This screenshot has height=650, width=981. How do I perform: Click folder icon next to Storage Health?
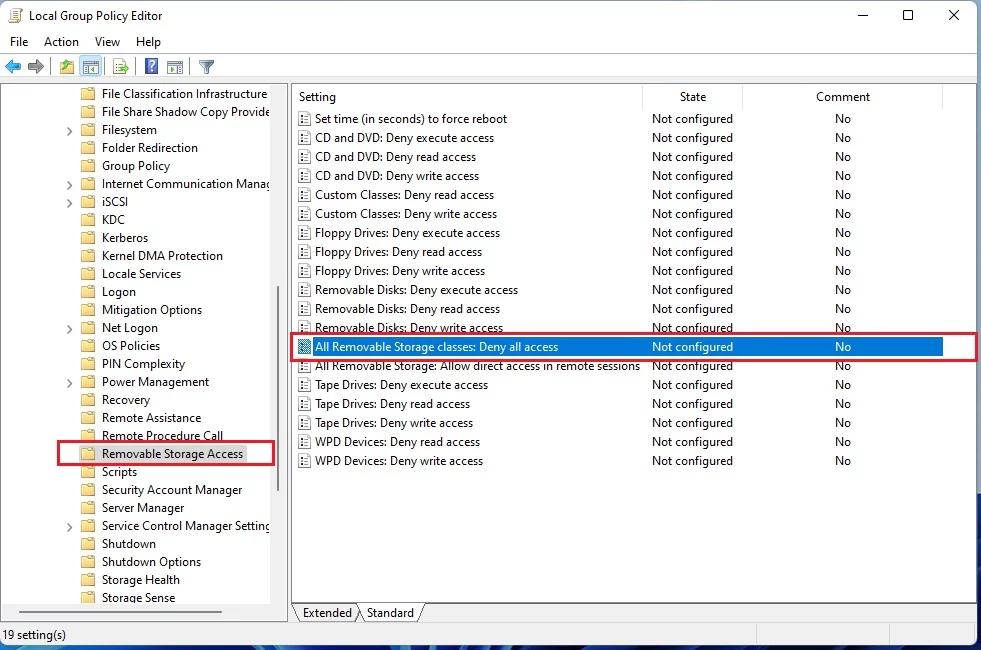click(x=88, y=580)
